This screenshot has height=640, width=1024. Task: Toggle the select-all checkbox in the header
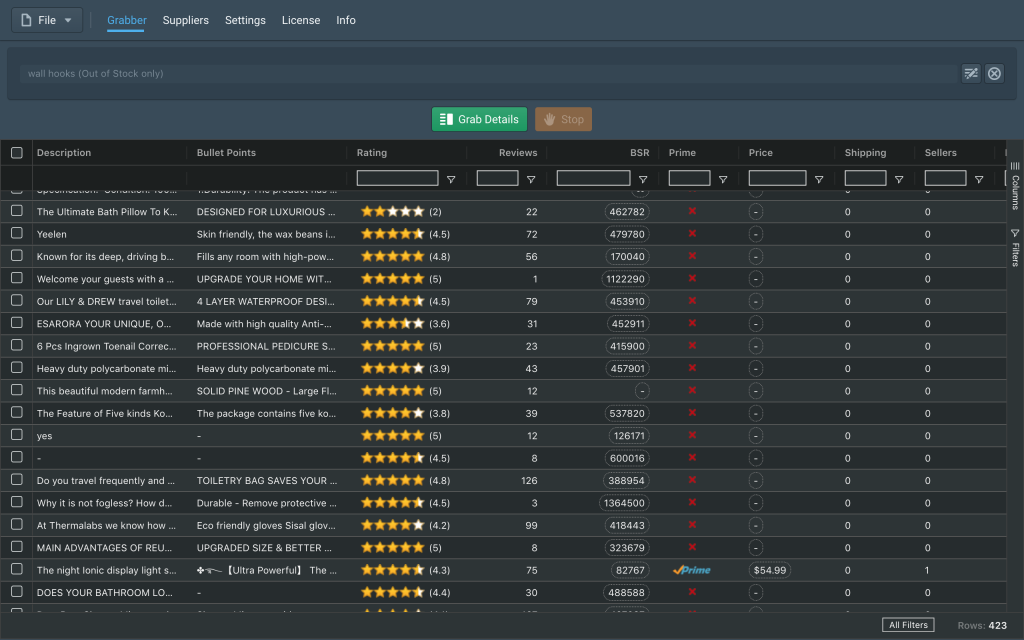pos(17,153)
